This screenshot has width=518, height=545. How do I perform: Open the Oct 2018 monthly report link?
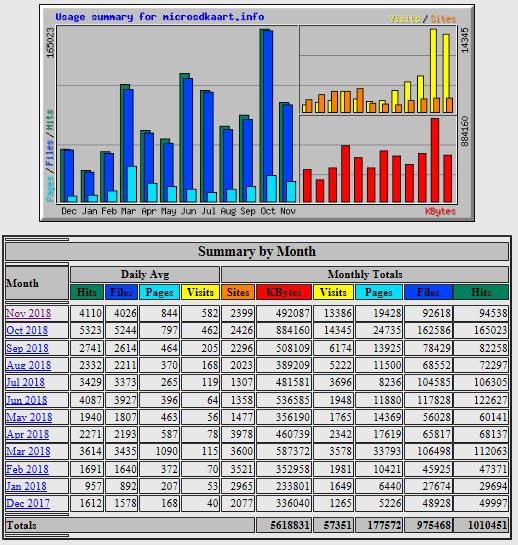tap(27, 330)
